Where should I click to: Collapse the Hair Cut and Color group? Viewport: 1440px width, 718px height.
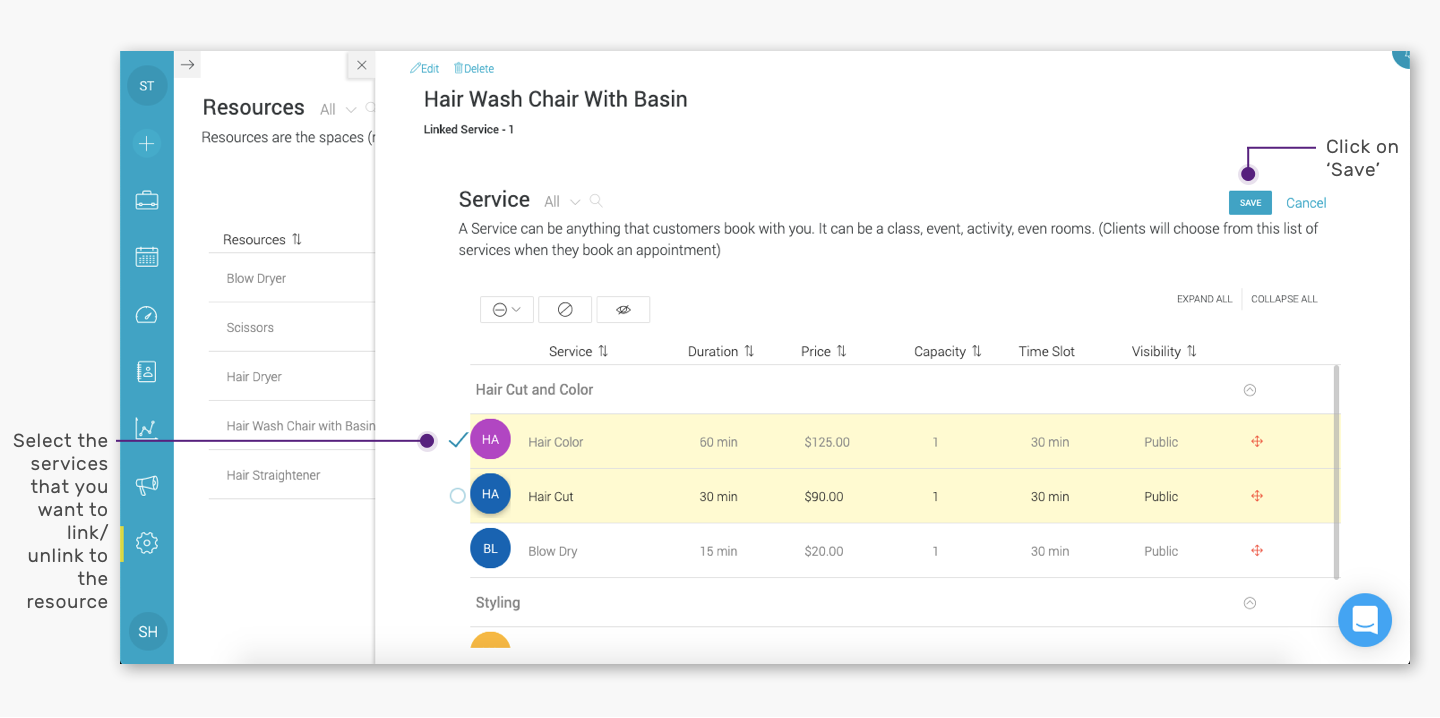click(1249, 390)
